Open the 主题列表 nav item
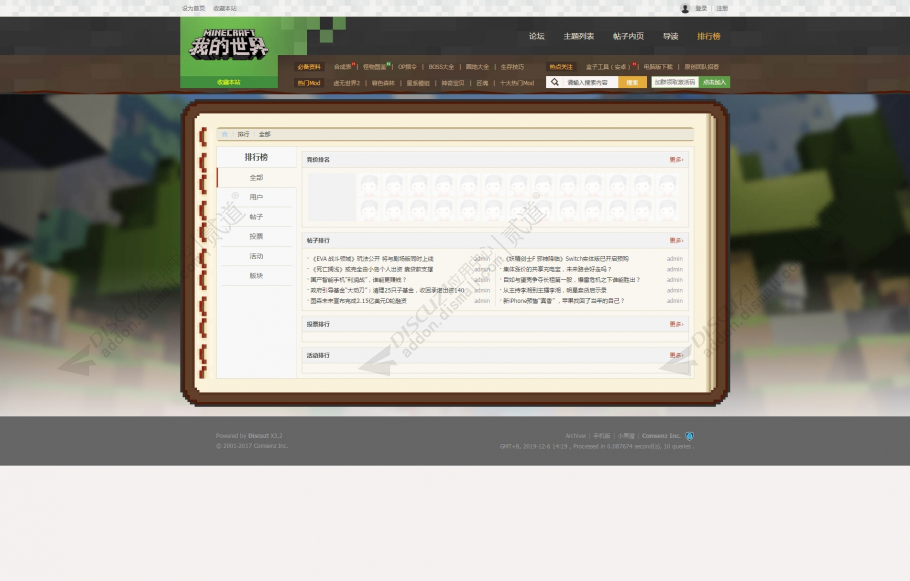The width and height of the screenshot is (910, 581). pyautogui.click(x=579, y=36)
